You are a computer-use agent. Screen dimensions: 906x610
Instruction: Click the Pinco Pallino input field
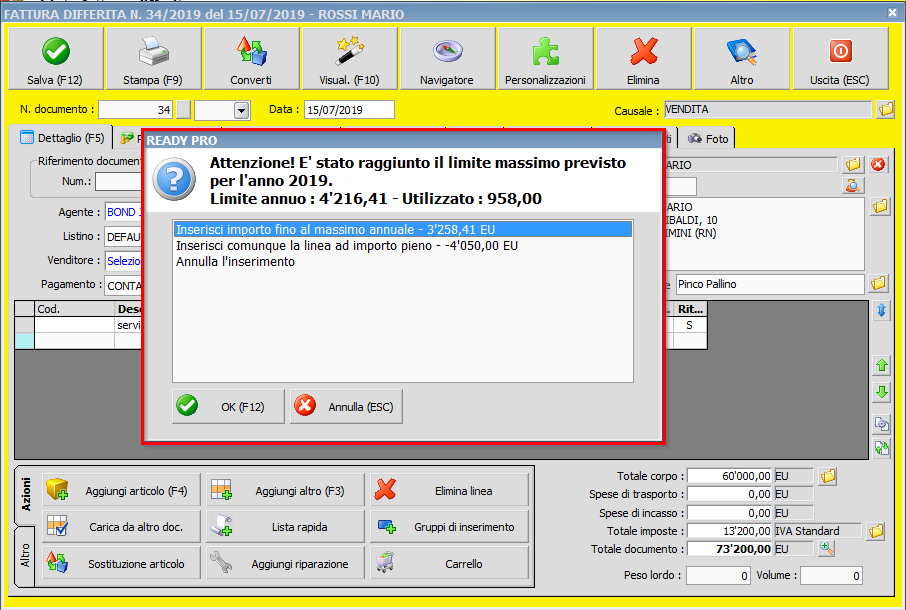(770, 284)
